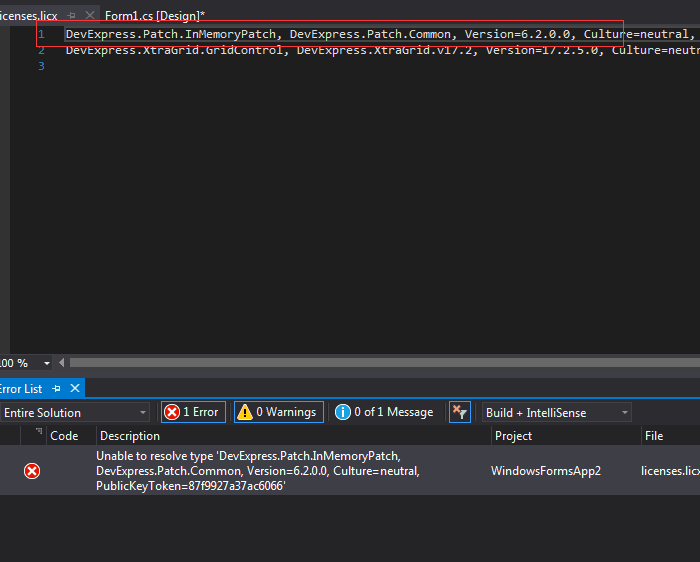Select the 'Unable to resolve type' error description
Screen dimensions: 700x562
[258, 471]
